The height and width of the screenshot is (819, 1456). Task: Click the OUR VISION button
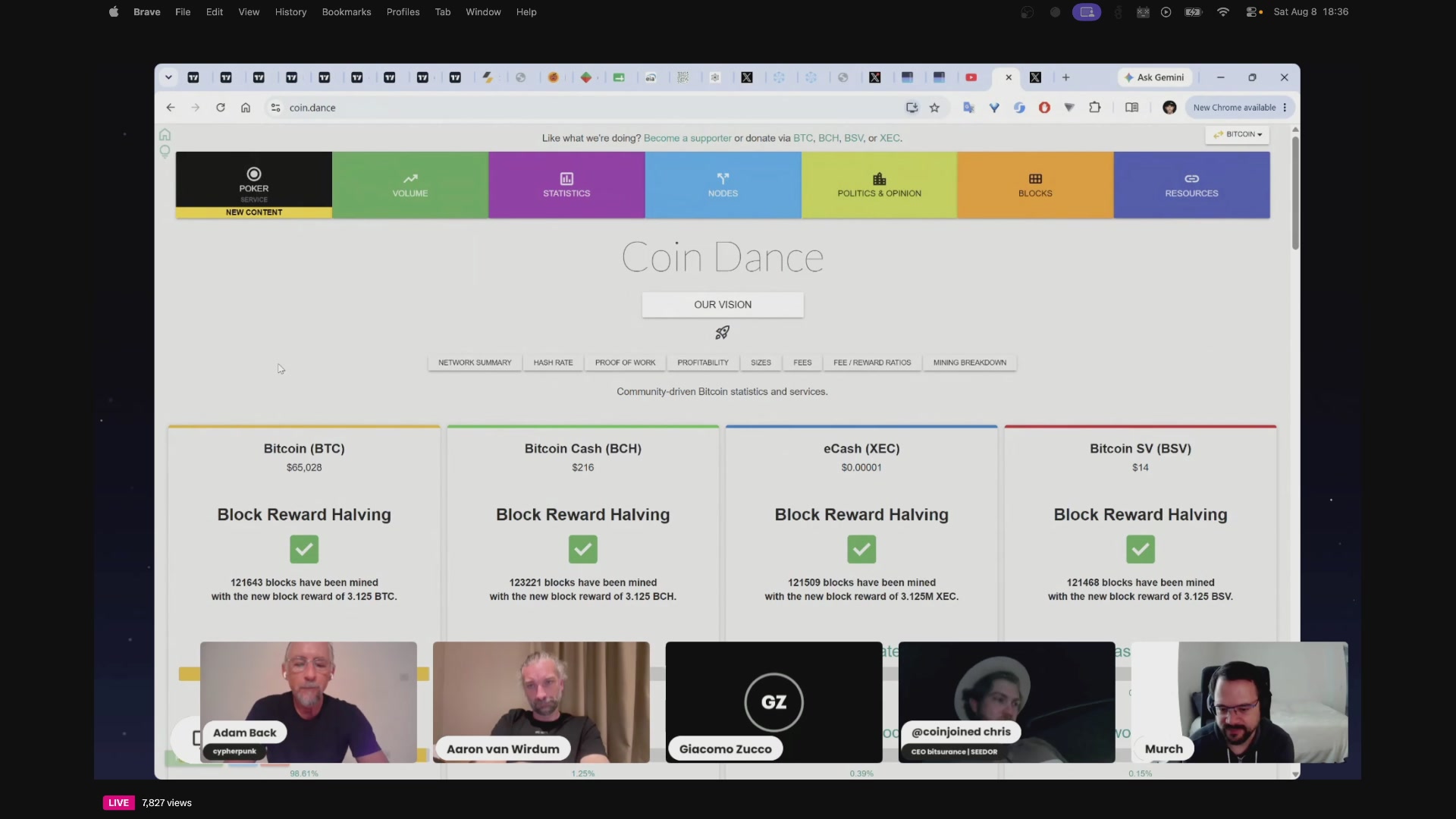(723, 305)
